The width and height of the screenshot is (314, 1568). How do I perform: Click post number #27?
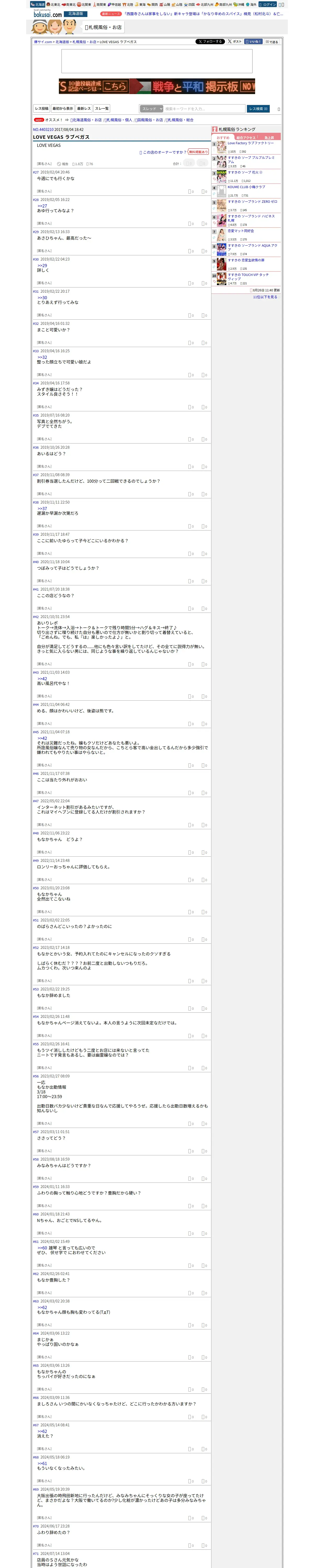coord(36,172)
